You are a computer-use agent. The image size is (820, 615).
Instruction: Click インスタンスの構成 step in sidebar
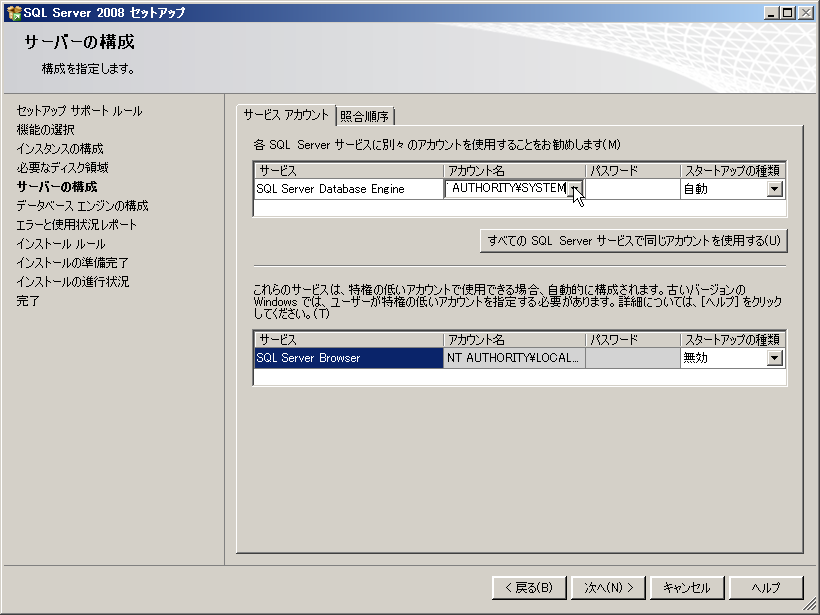pyautogui.click(x=60, y=149)
